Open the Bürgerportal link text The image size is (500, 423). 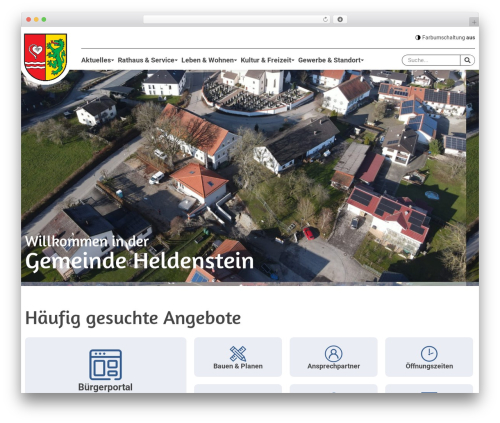click(105, 387)
